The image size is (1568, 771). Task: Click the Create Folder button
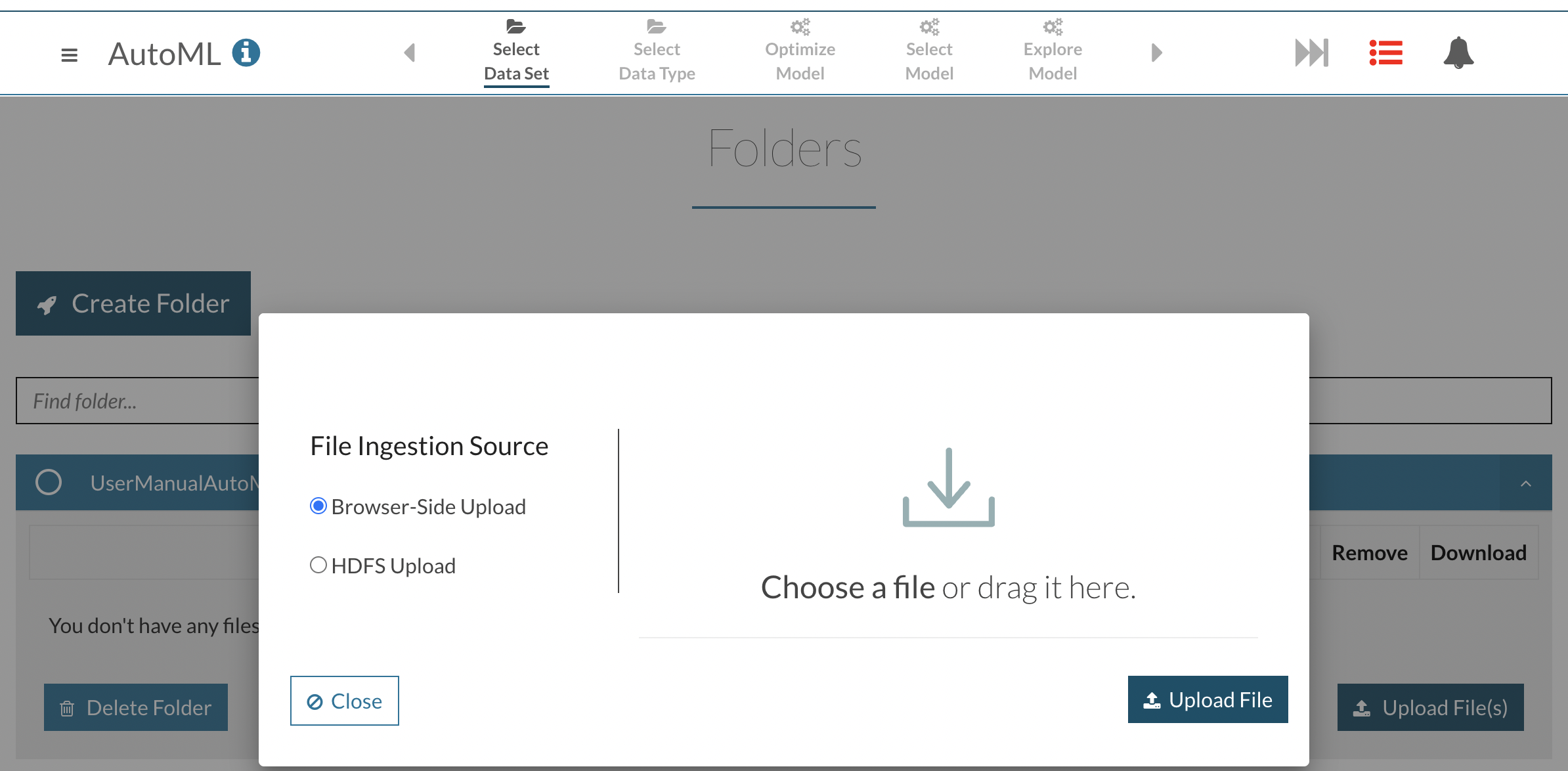pyautogui.click(x=133, y=303)
